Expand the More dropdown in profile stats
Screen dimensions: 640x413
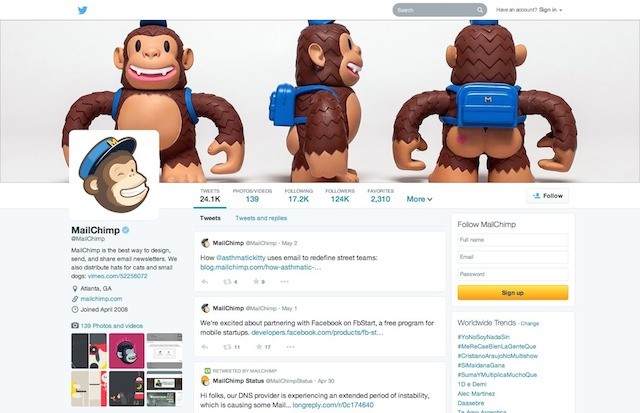[419, 199]
